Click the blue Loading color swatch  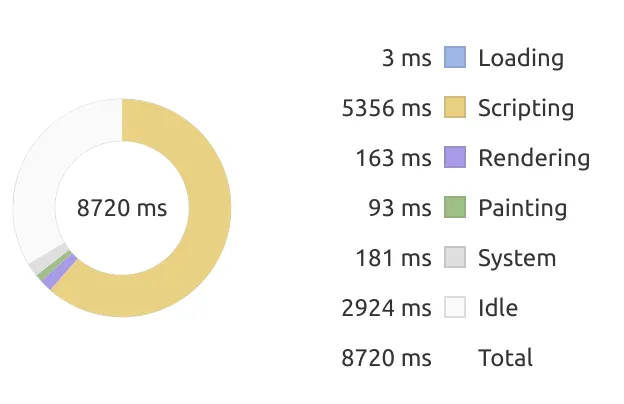(x=455, y=58)
